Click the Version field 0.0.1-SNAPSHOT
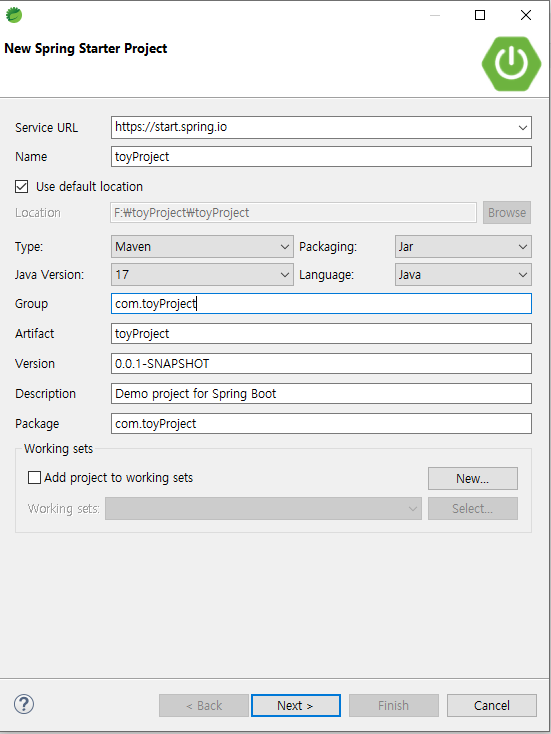 (321, 363)
